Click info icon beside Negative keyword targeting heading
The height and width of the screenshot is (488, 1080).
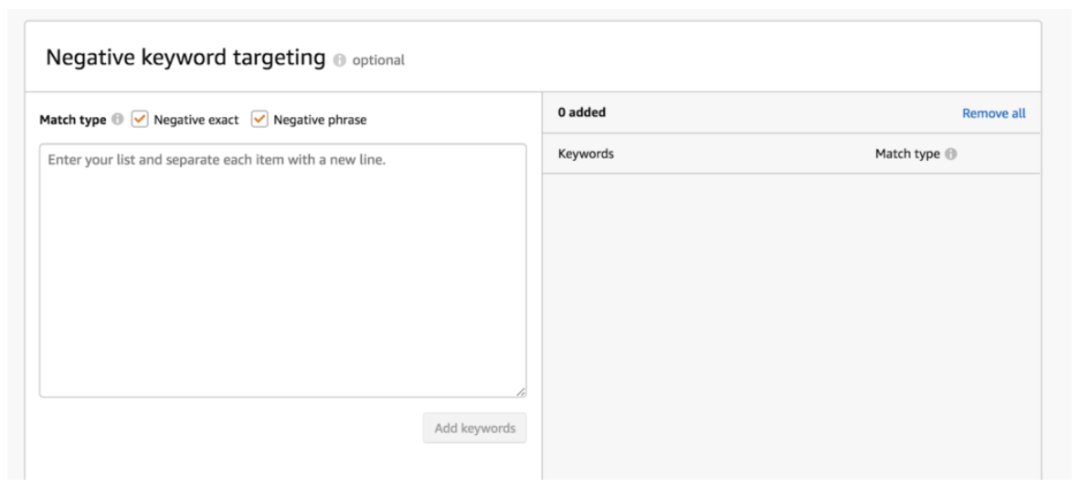tap(340, 60)
